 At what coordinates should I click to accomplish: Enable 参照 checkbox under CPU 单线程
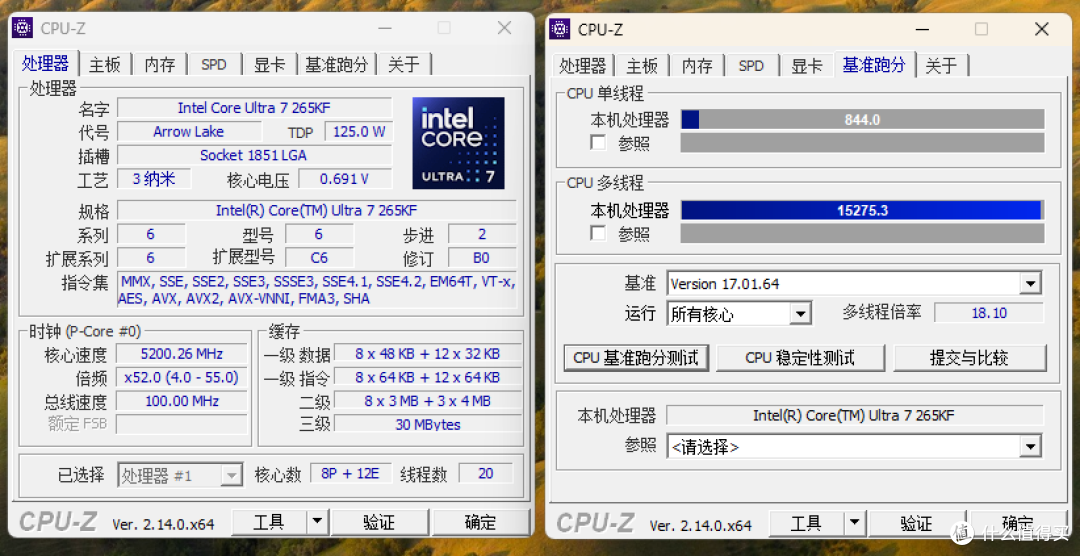(598, 143)
